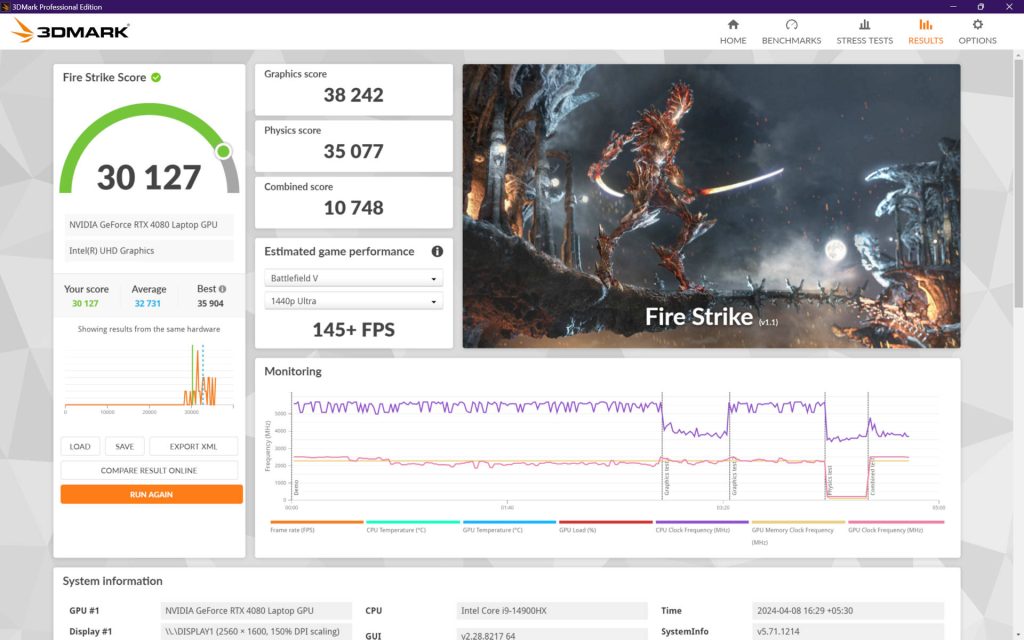Open Options via the gear icon
1024x640 pixels.
pos(977,25)
